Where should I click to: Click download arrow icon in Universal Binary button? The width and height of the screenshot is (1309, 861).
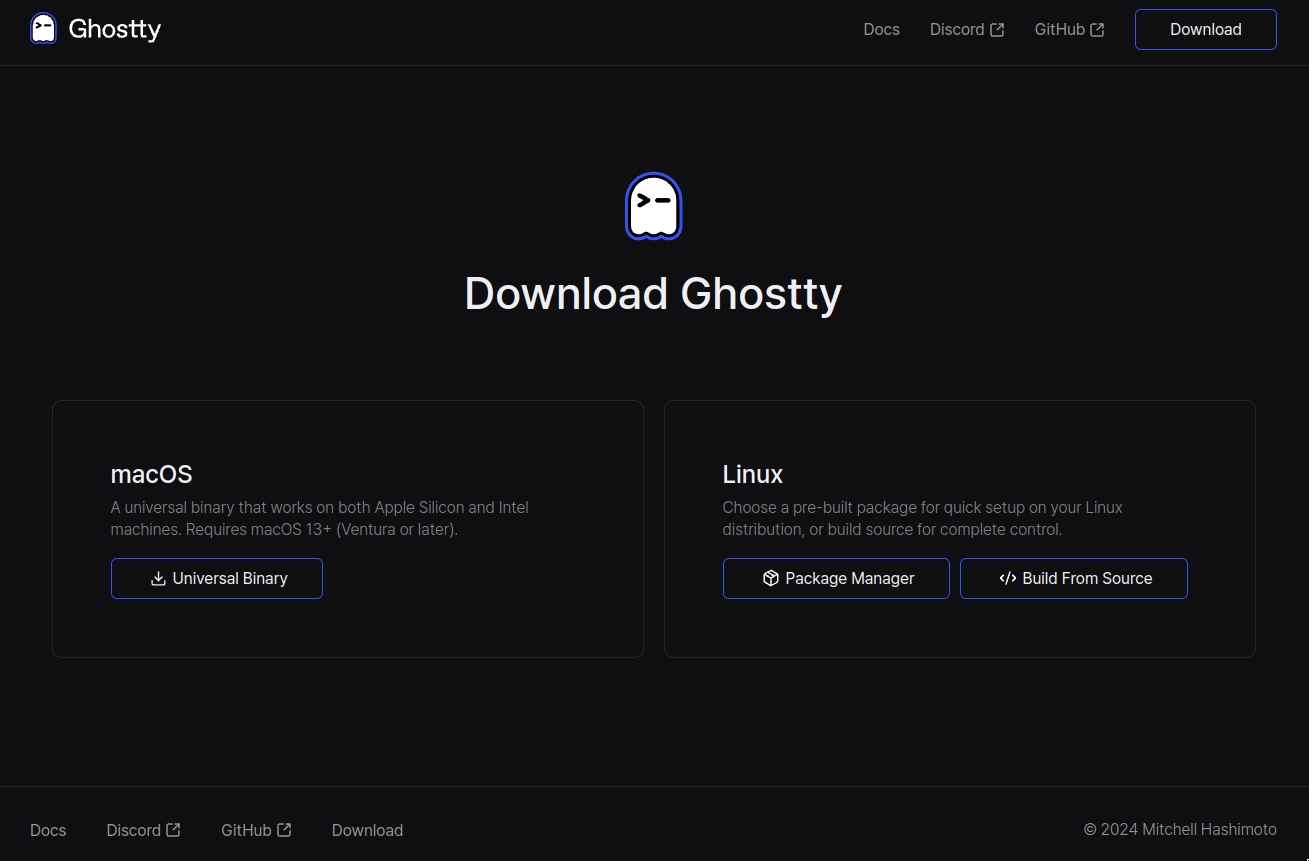point(158,578)
